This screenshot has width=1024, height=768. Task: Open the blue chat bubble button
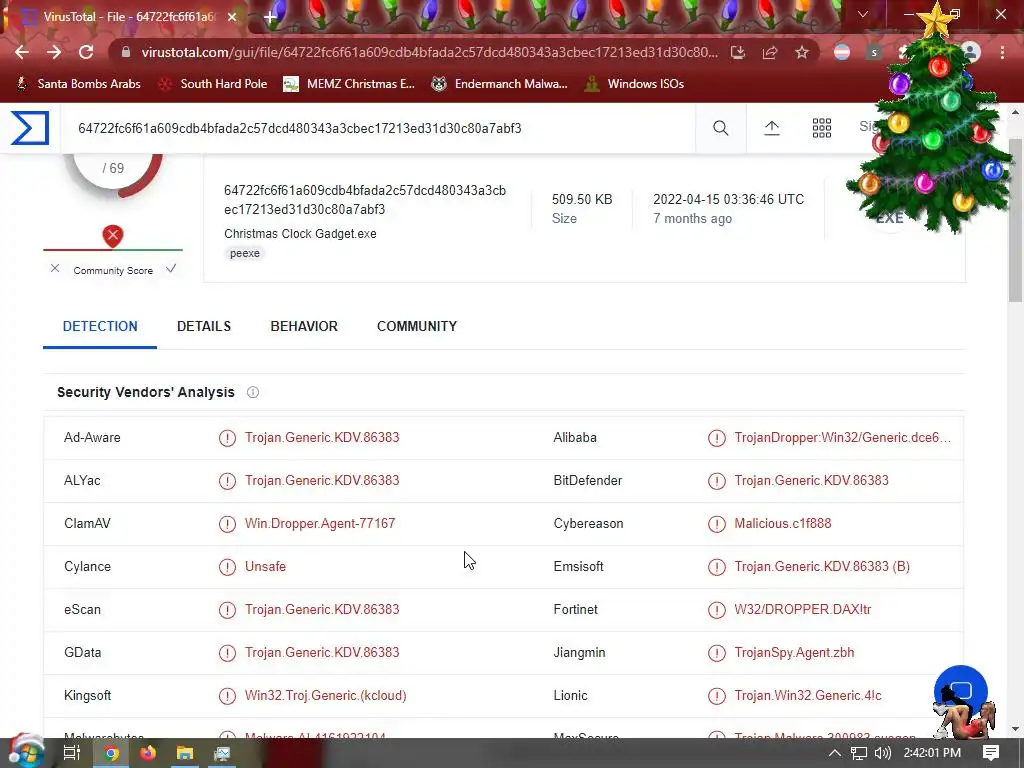[x=961, y=691]
